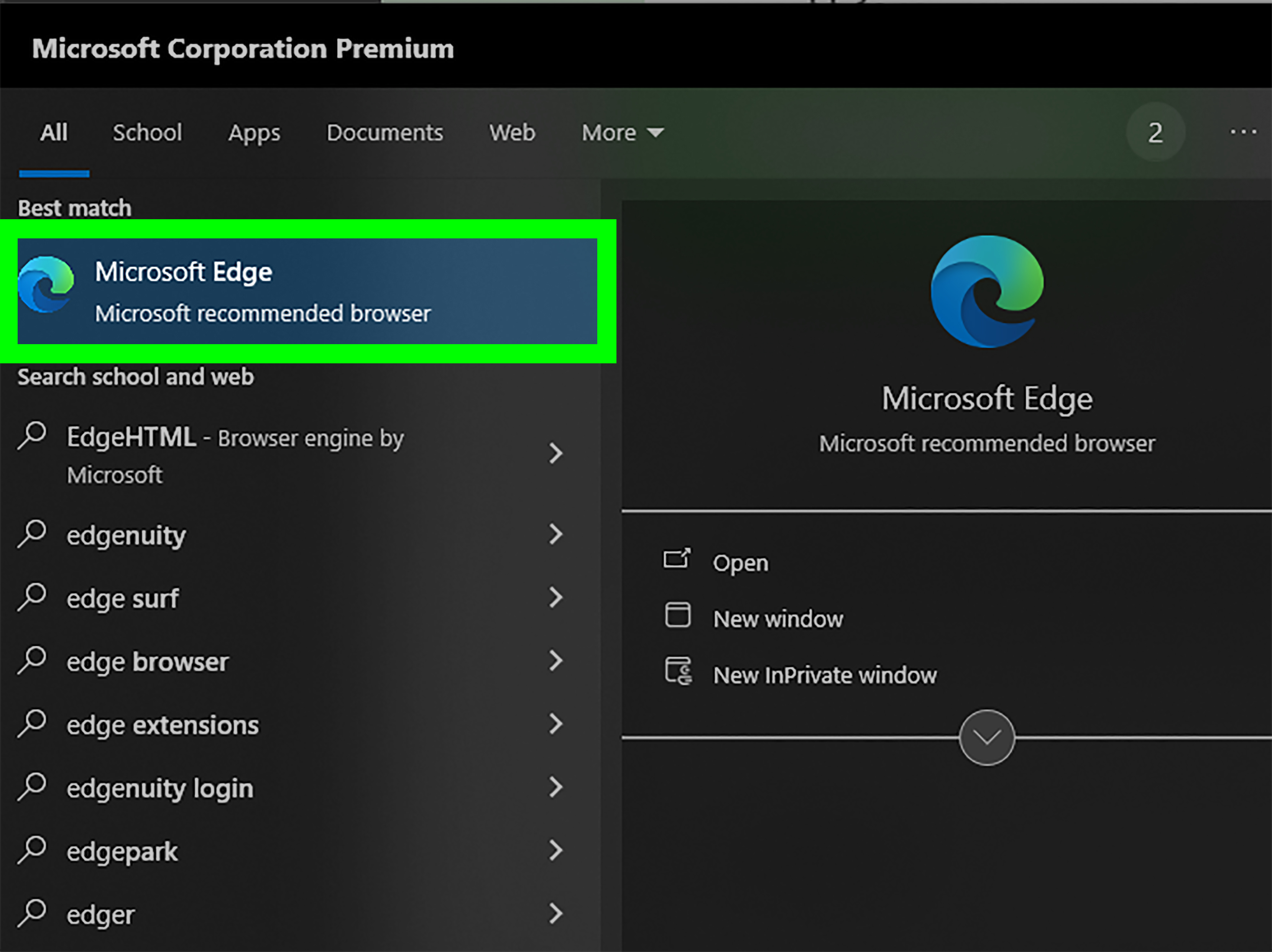Click the New window icon
The width and height of the screenshot is (1272, 952).
tap(677, 615)
